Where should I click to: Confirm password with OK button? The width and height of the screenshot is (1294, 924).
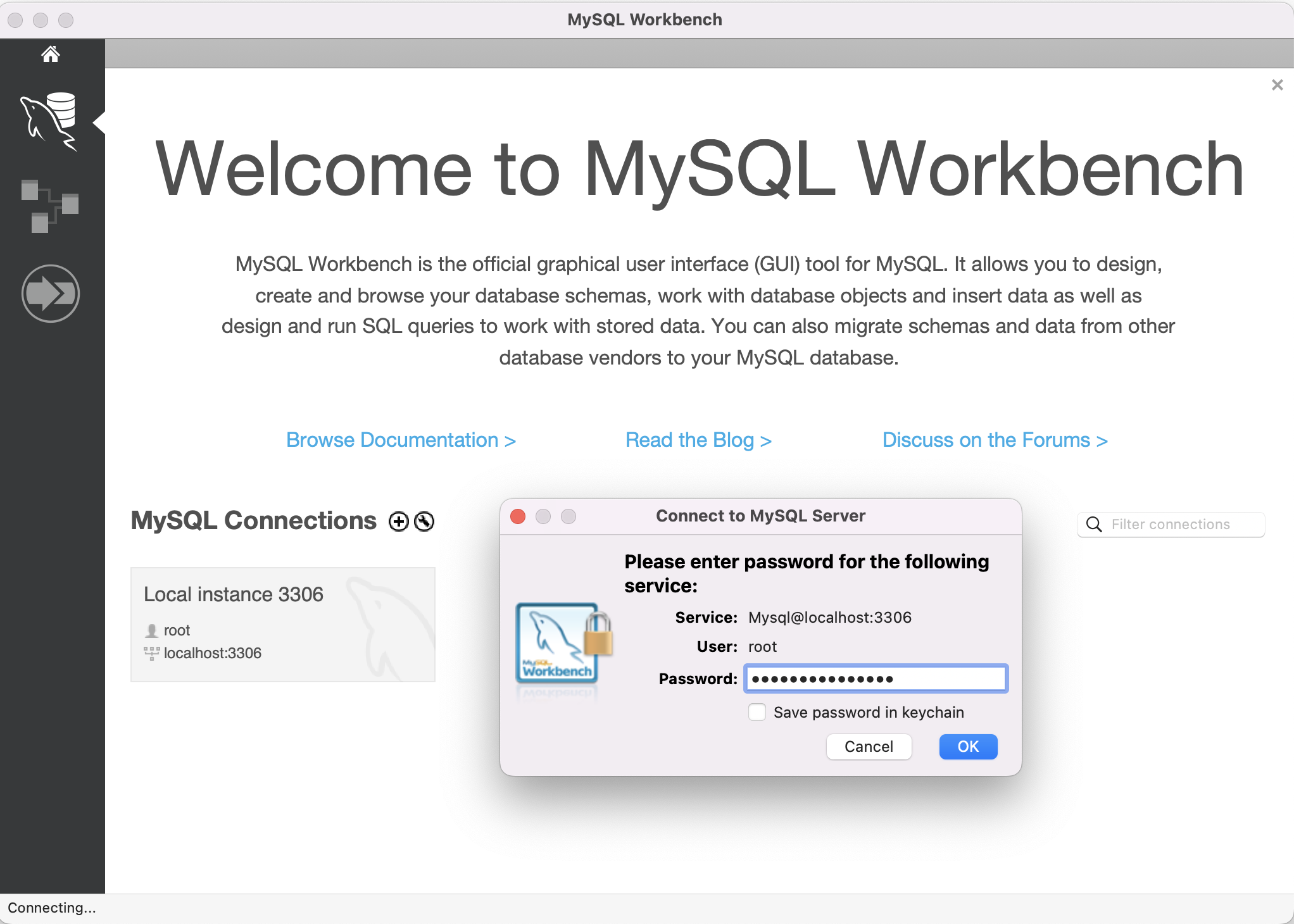pyautogui.click(x=968, y=747)
